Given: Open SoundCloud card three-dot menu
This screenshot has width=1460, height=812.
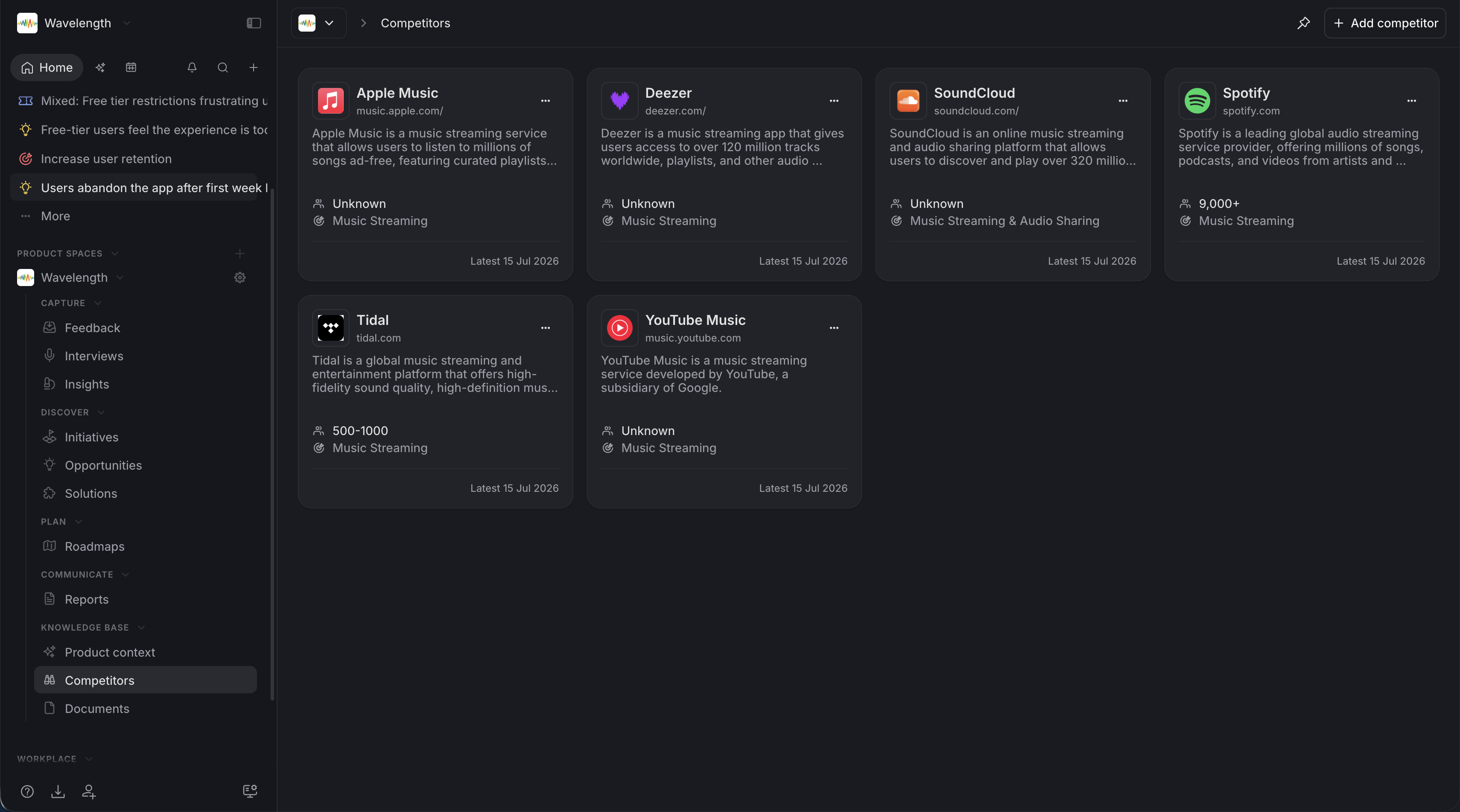Looking at the screenshot, I should [1123, 101].
